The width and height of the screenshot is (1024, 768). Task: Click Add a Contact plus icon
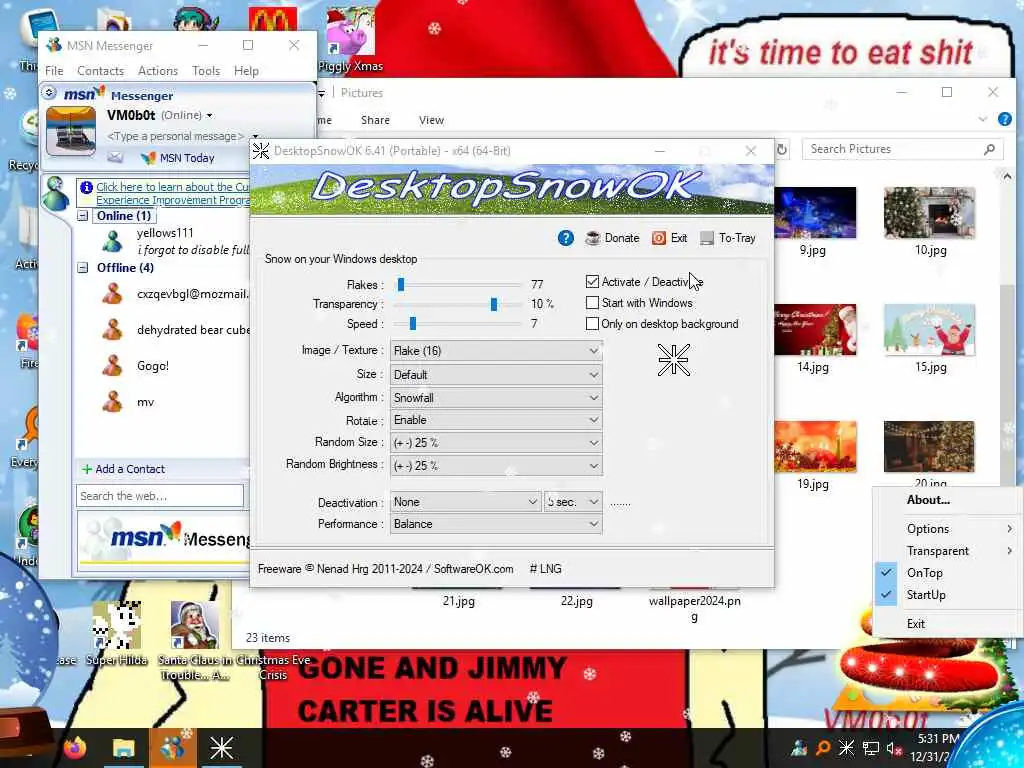(86, 469)
